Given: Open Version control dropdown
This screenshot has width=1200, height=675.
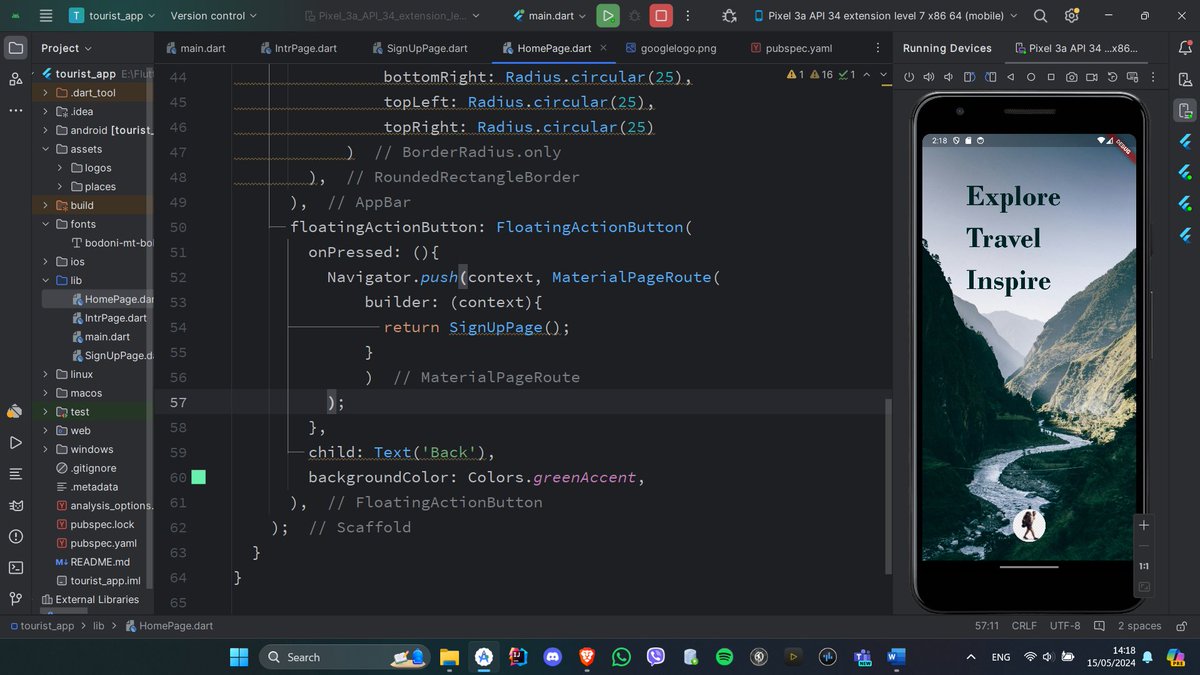Looking at the screenshot, I should pyautogui.click(x=213, y=15).
